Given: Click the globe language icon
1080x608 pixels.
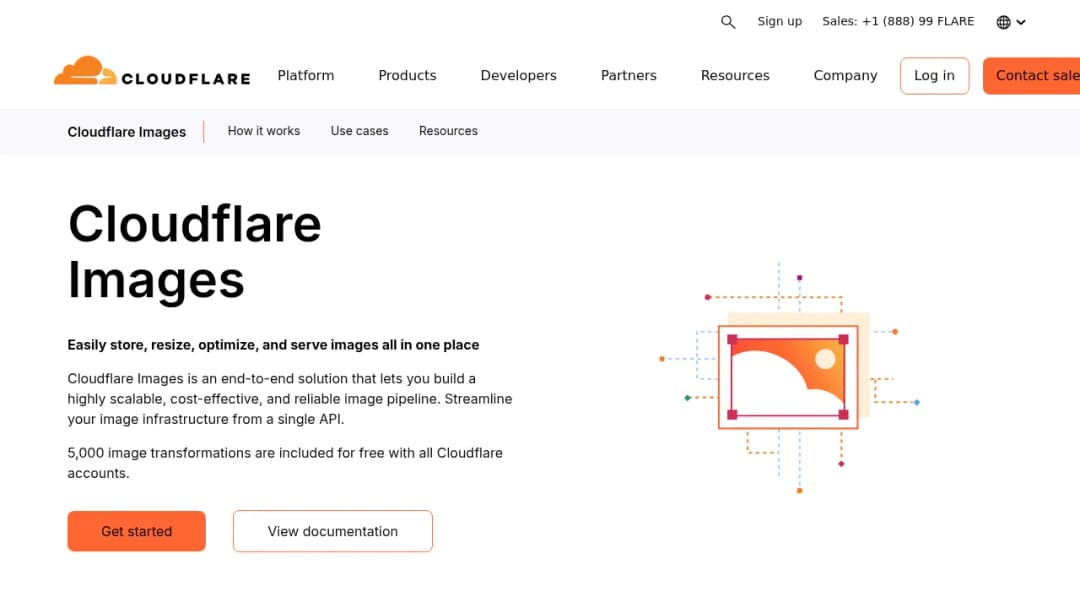Looking at the screenshot, I should coord(1004,22).
